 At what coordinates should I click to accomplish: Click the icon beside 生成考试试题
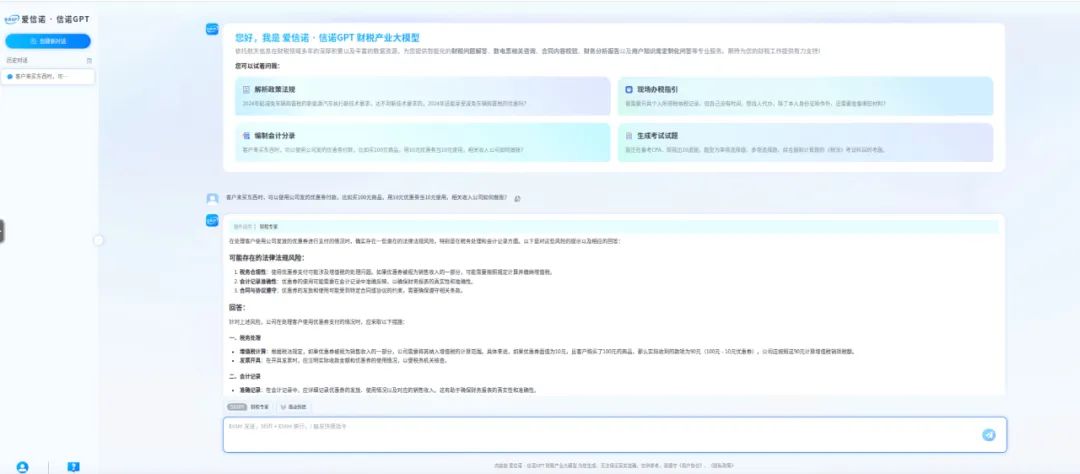pyautogui.click(x=629, y=136)
